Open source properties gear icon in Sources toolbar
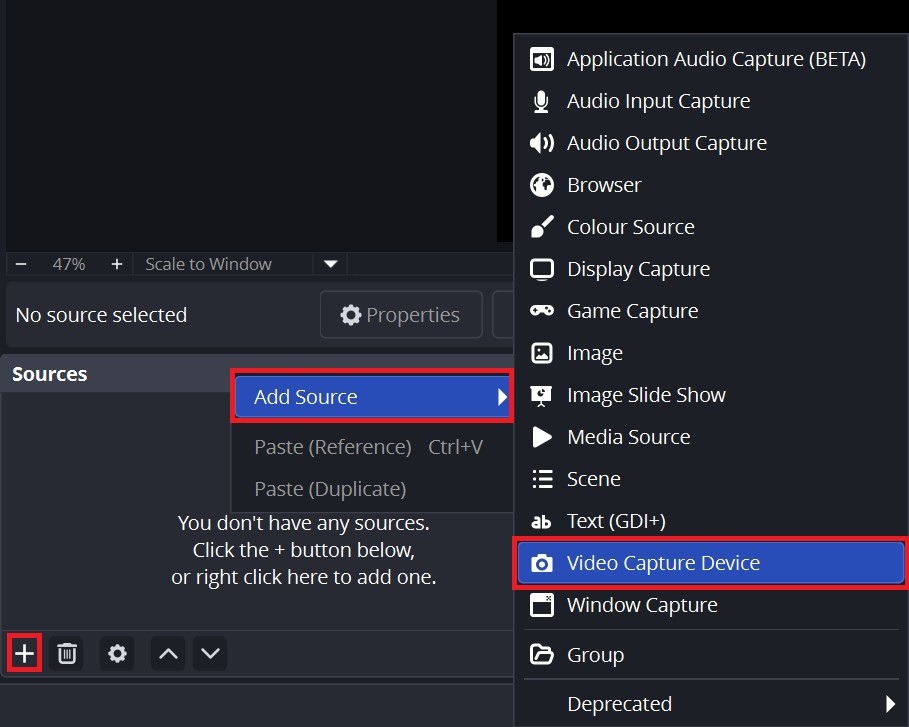Image resolution: width=909 pixels, height=727 pixels. [x=118, y=654]
